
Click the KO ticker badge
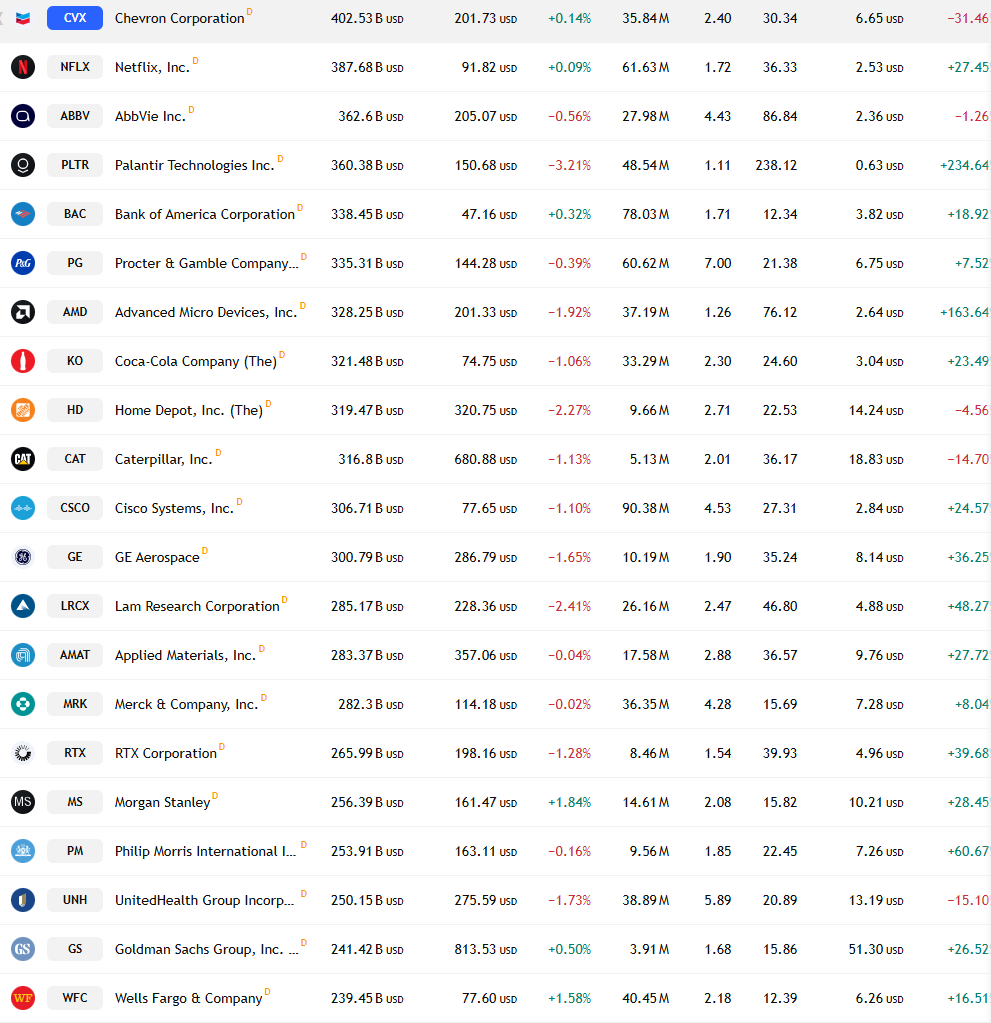[75, 360]
